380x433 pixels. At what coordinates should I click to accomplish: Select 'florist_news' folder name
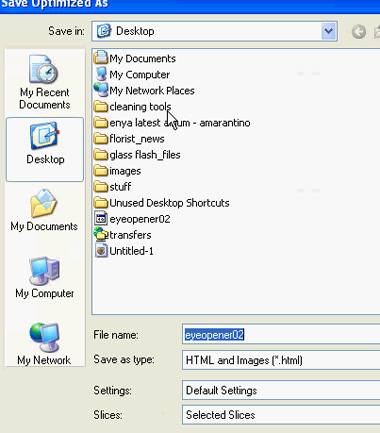point(137,139)
